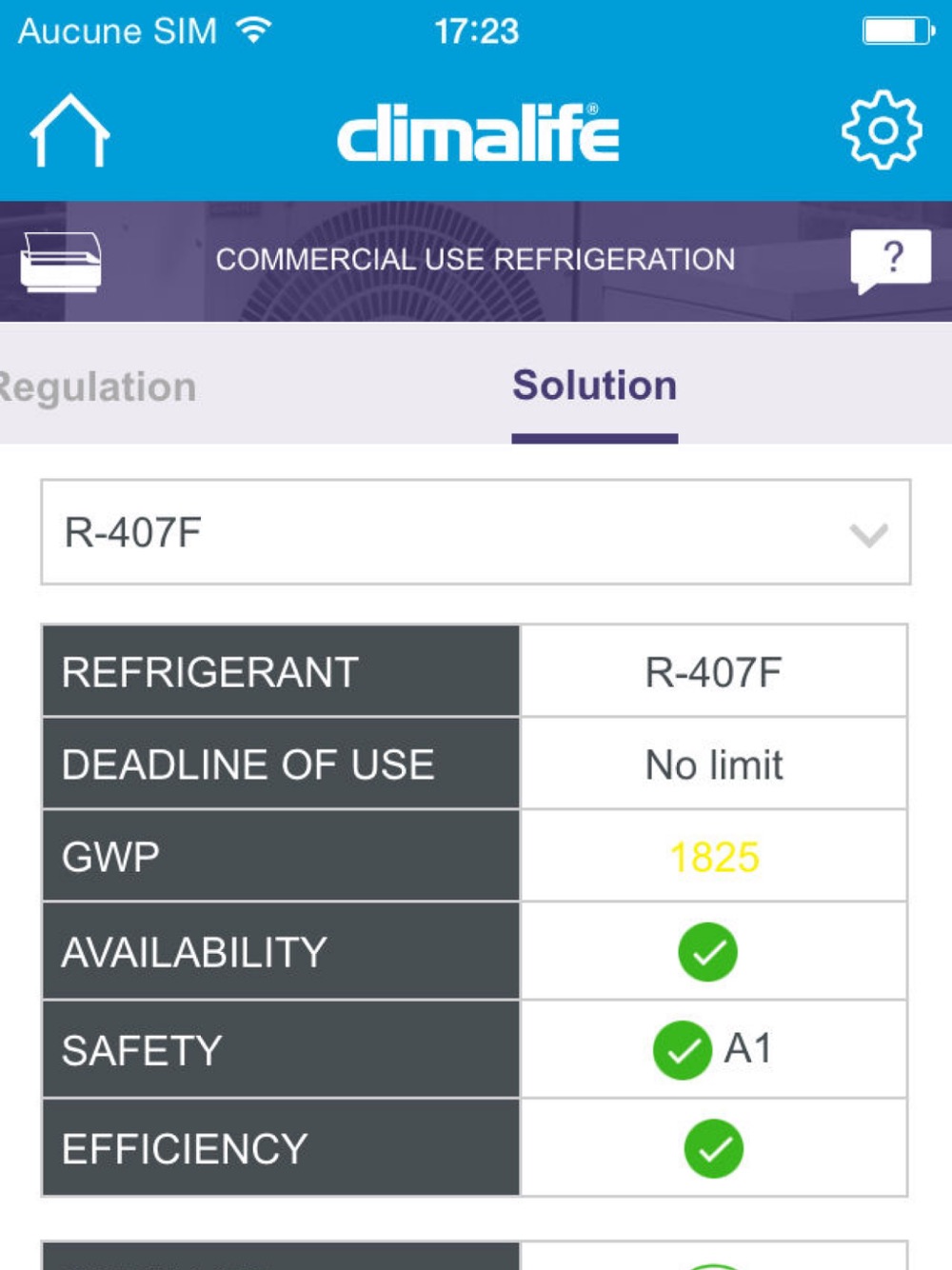Tap the climalife logo
This screenshot has height=1270, width=952.
[x=478, y=132]
